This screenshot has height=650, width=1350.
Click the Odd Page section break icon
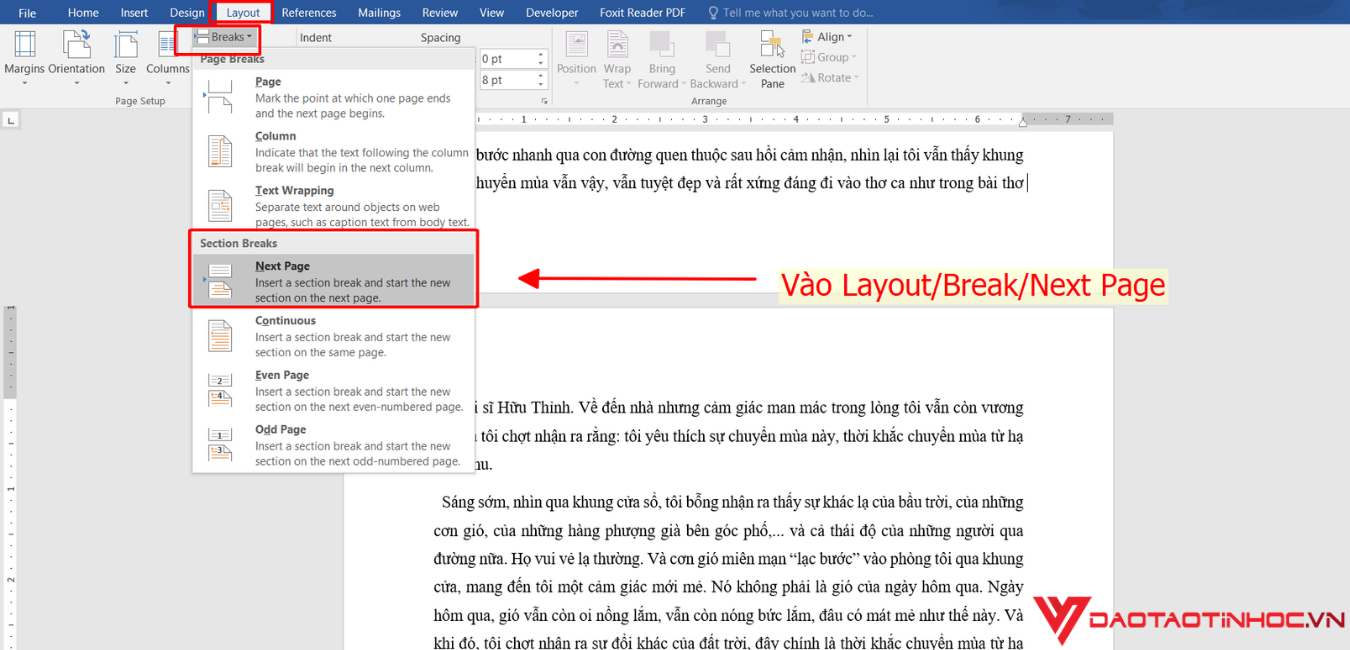click(219, 445)
